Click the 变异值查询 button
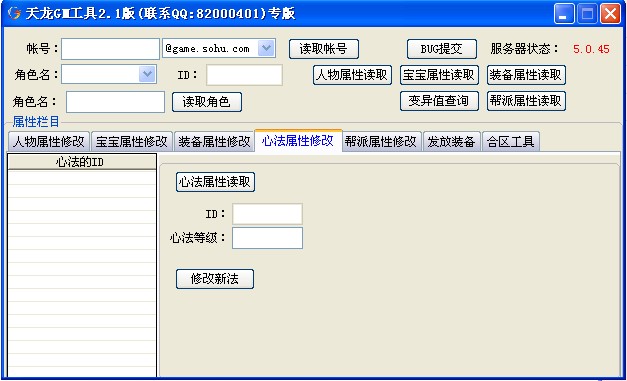This screenshot has width=627, height=381. [x=439, y=101]
